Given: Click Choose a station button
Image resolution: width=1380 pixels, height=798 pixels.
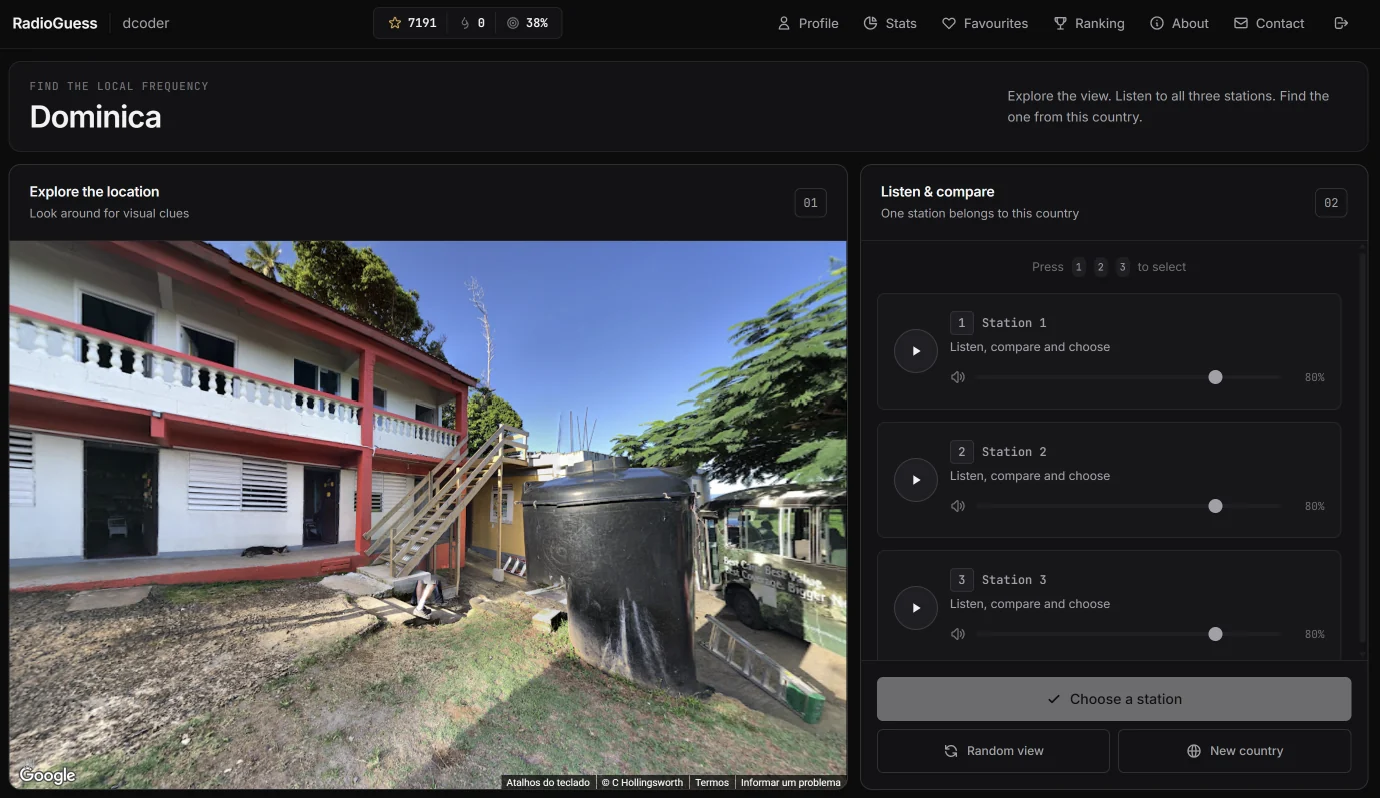Looking at the screenshot, I should [1114, 699].
